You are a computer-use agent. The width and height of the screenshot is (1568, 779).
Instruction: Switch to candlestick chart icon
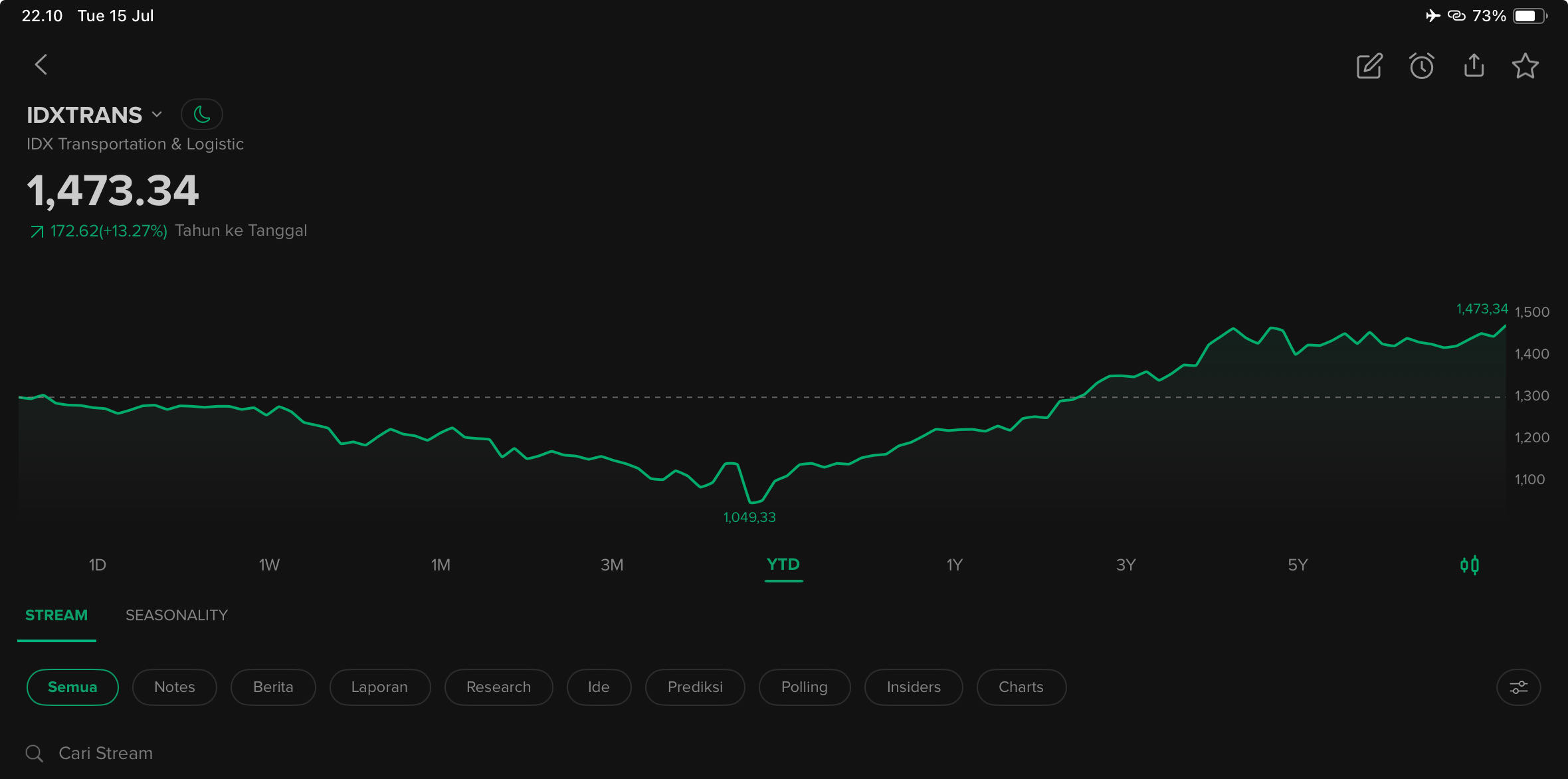[1469, 565]
